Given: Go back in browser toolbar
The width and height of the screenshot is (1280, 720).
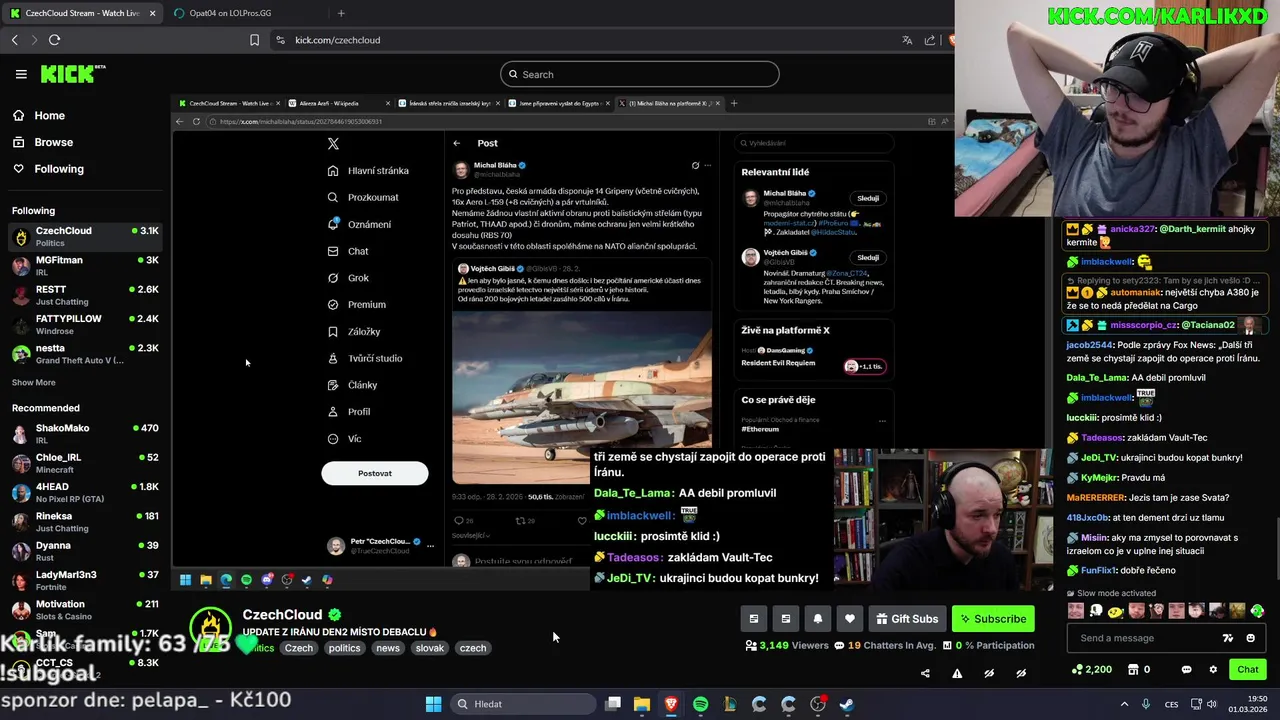Looking at the screenshot, I should click(14, 40).
